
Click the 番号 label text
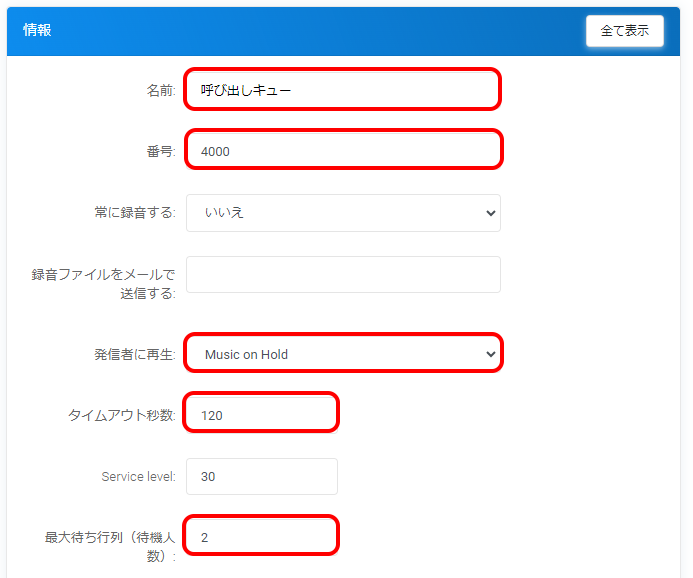[x=160, y=152]
